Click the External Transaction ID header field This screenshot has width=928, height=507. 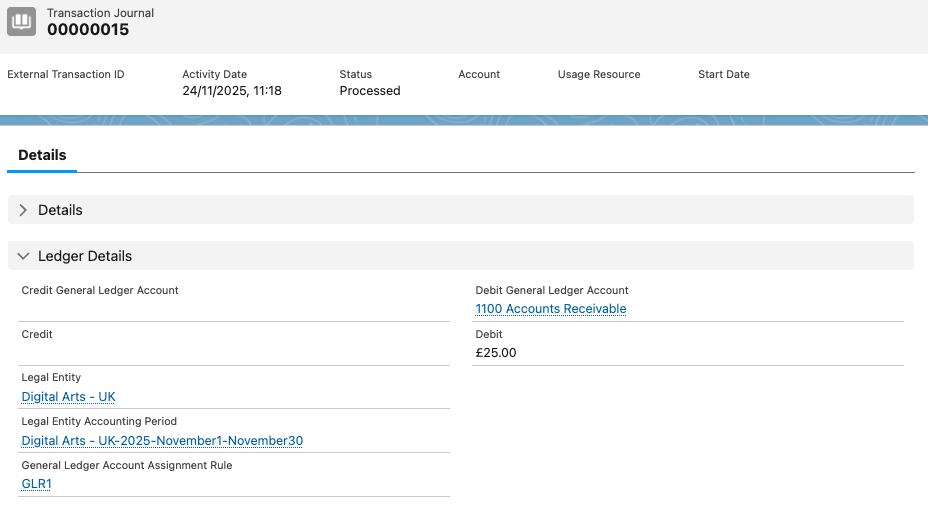click(66, 75)
